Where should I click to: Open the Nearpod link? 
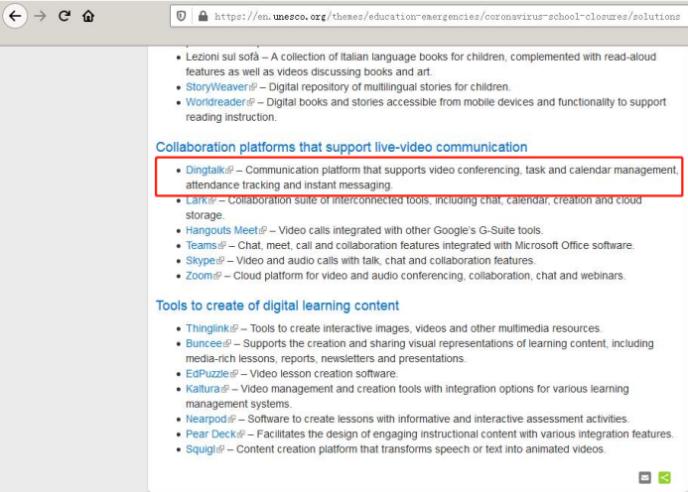(x=206, y=419)
